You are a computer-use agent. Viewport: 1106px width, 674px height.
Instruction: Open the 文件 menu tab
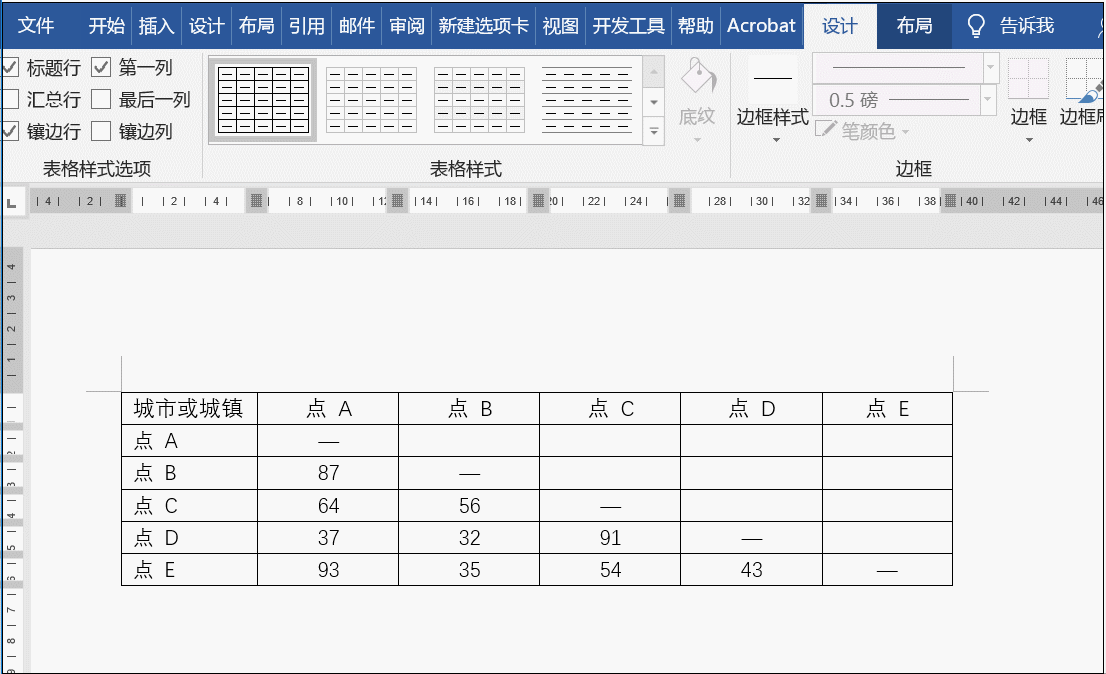35,26
